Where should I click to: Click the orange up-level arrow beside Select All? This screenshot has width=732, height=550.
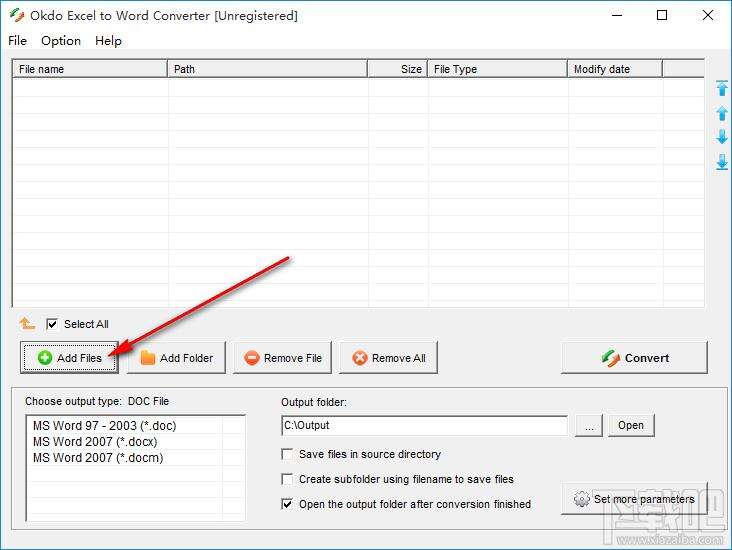(x=27, y=323)
